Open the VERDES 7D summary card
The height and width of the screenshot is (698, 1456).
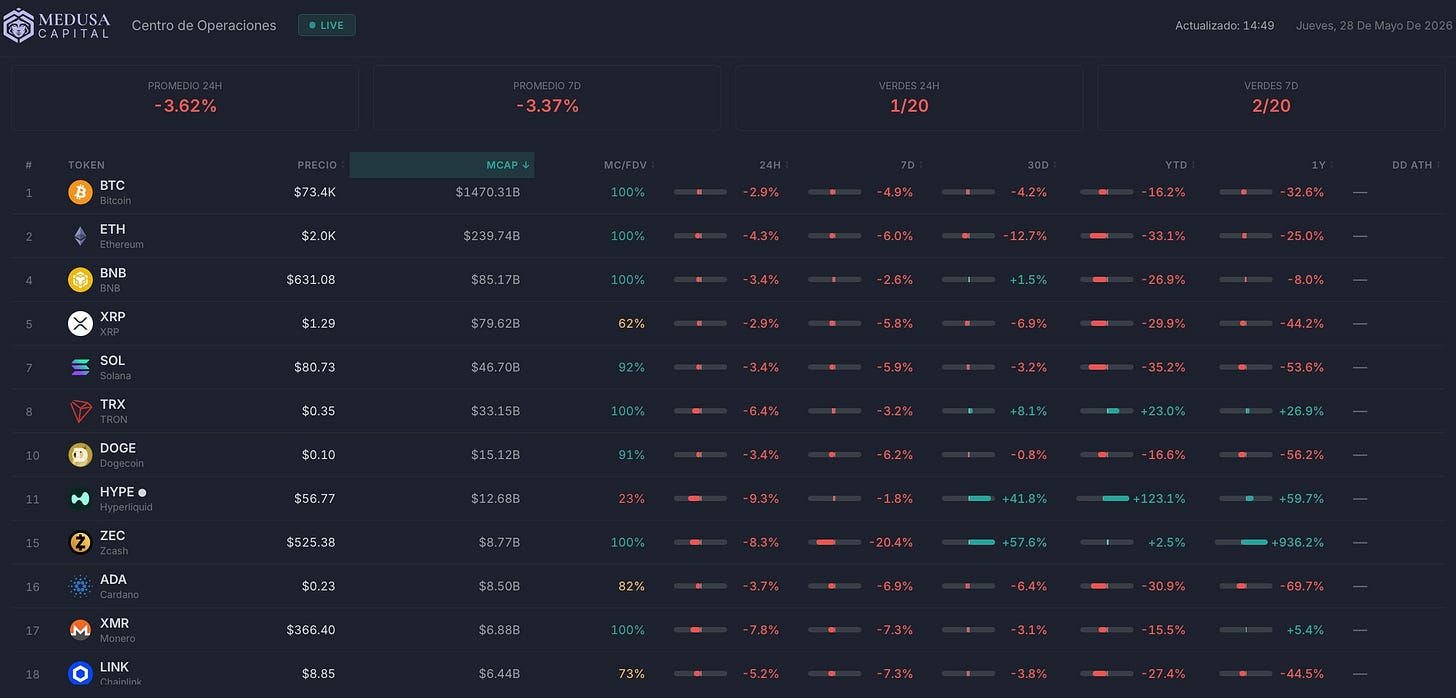click(x=1271, y=98)
